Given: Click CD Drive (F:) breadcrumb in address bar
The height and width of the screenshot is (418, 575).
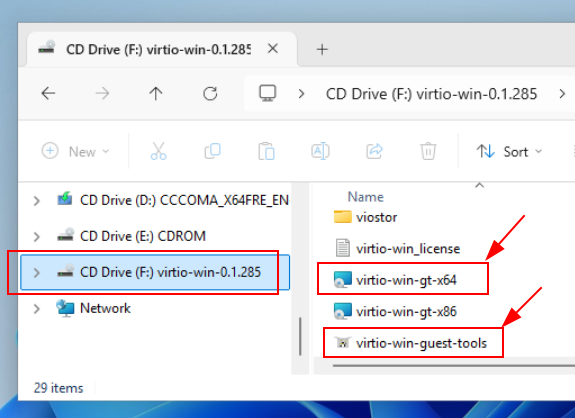Looking at the screenshot, I should click(431, 94).
